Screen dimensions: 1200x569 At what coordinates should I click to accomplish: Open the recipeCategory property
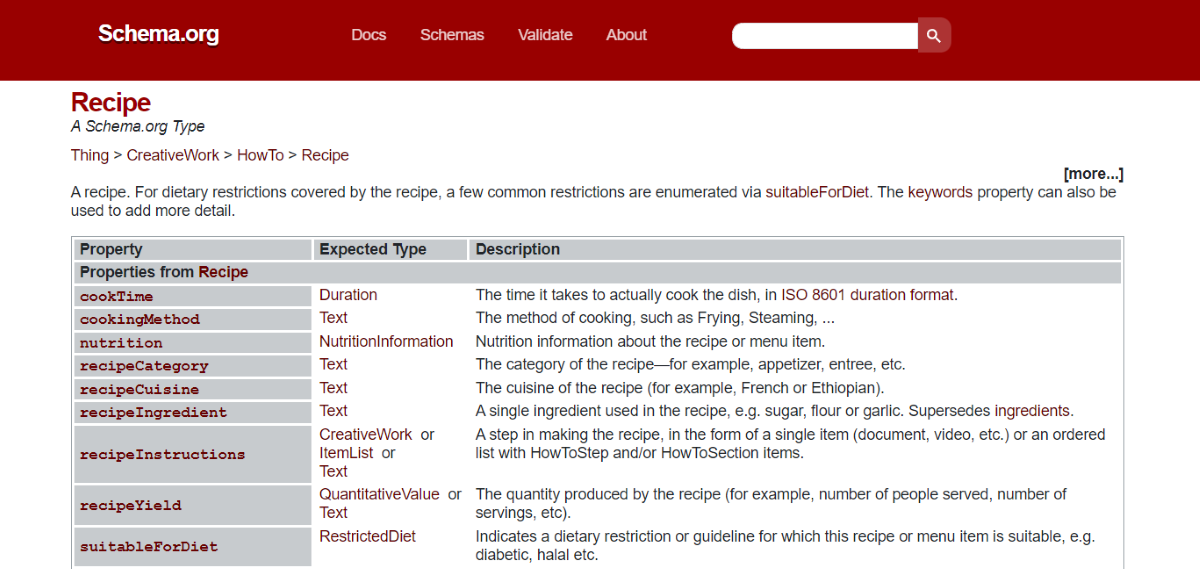tap(144, 366)
